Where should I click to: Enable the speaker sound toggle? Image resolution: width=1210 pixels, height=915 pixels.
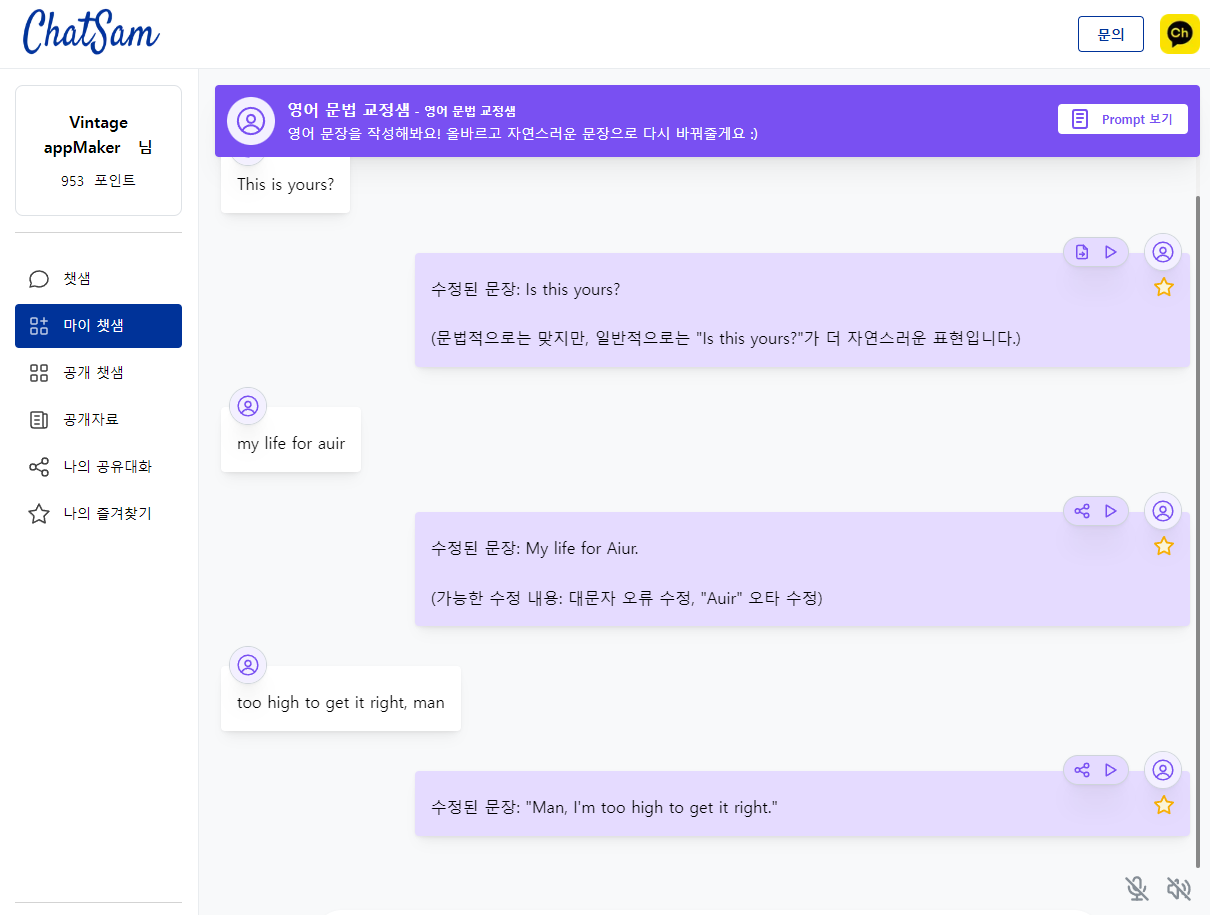[x=1178, y=888]
